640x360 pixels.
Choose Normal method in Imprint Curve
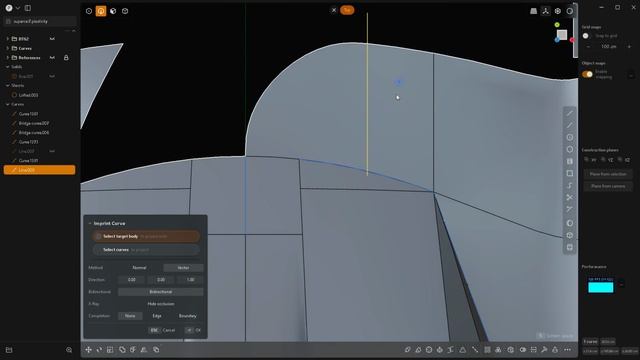pos(140,268)
